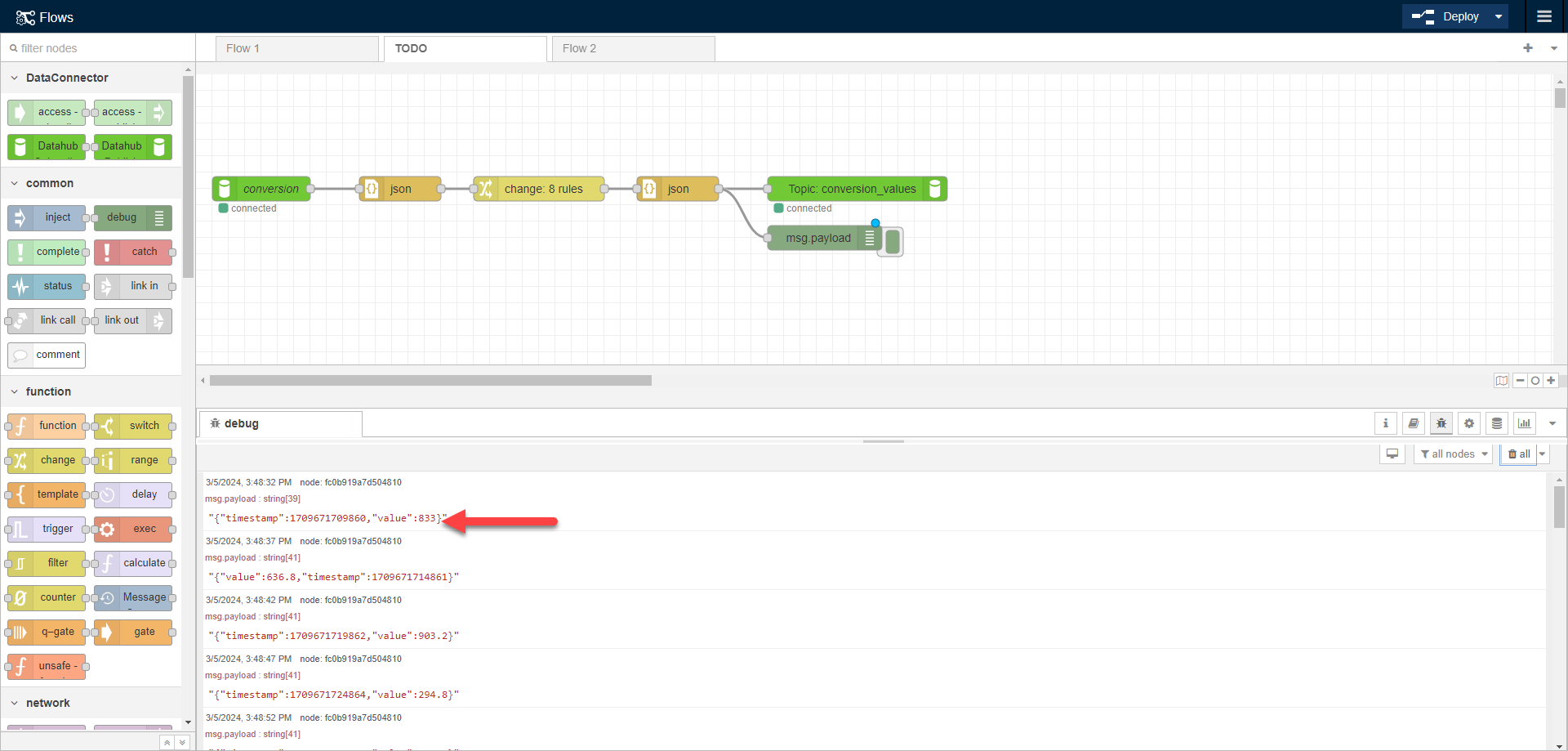Toggle the canvas navigator minimap

pyautogui.click(x=1503, y=380)
